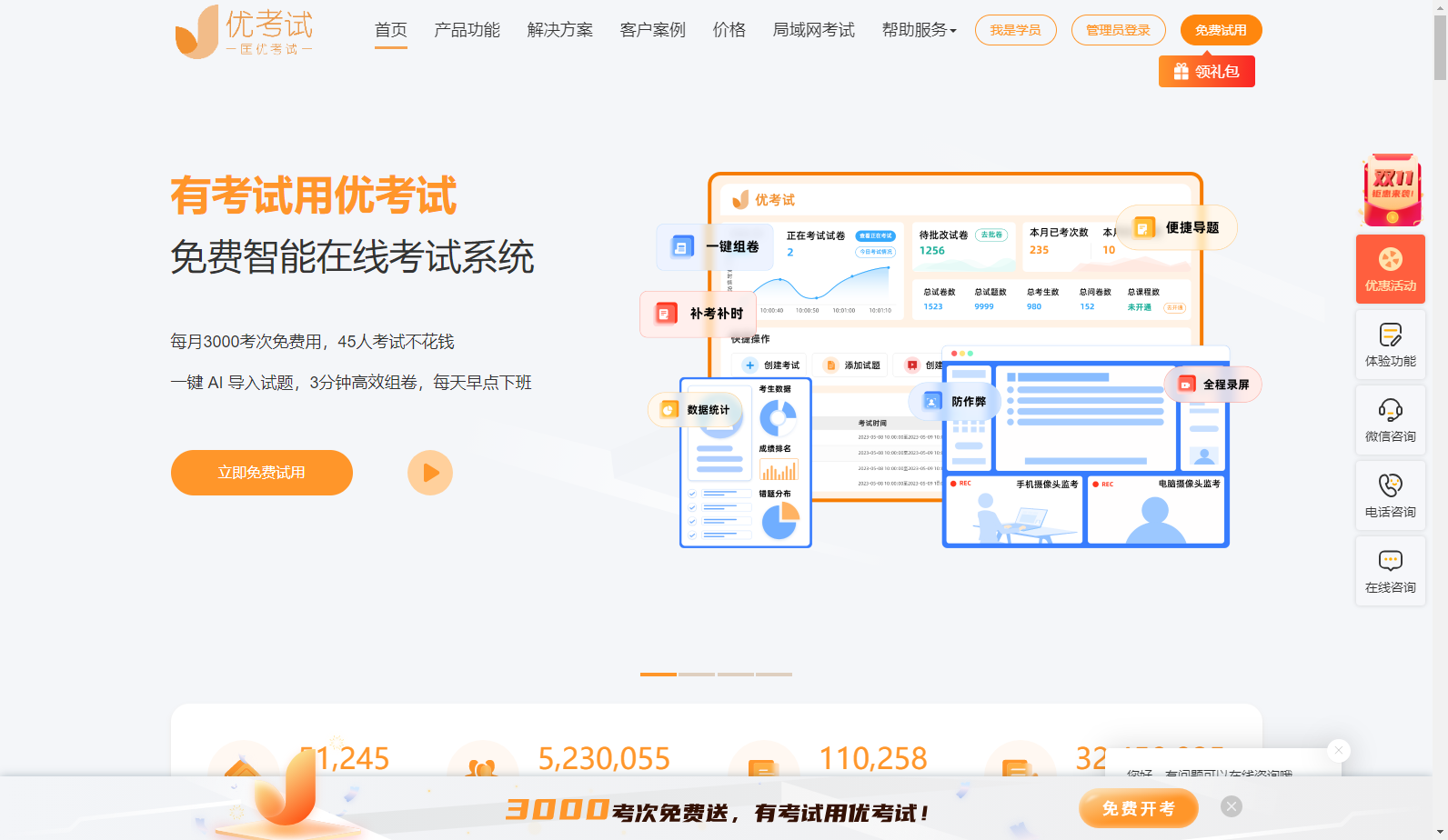Open 优惠活动 in the side panel

(x=1391, y=269)
